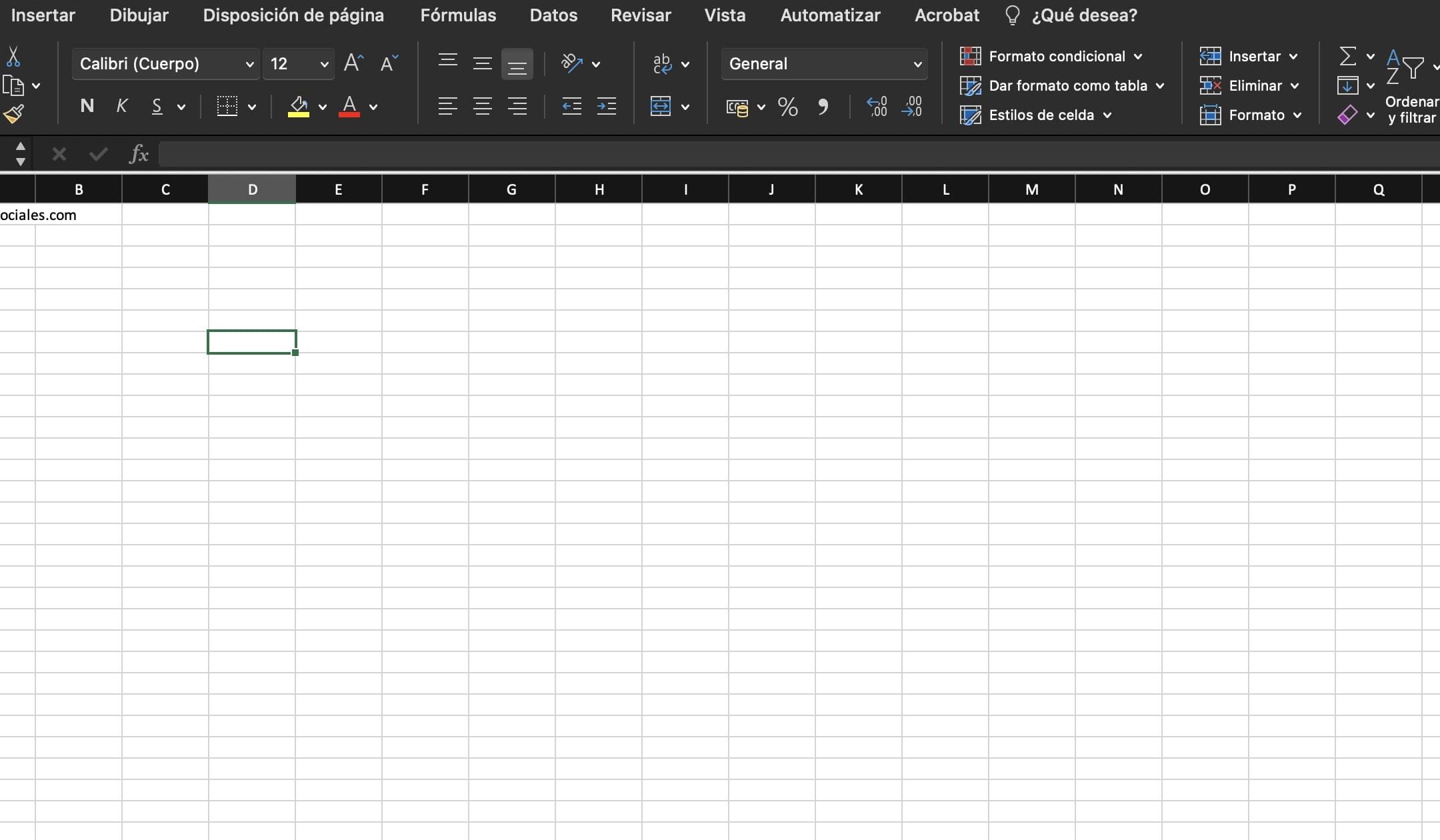Switch to the Dibujar tab

tap(139, 15)
